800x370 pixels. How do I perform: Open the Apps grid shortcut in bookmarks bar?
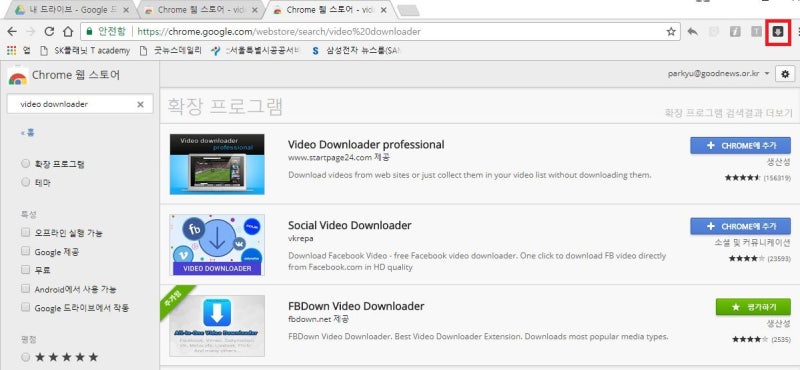12,50
